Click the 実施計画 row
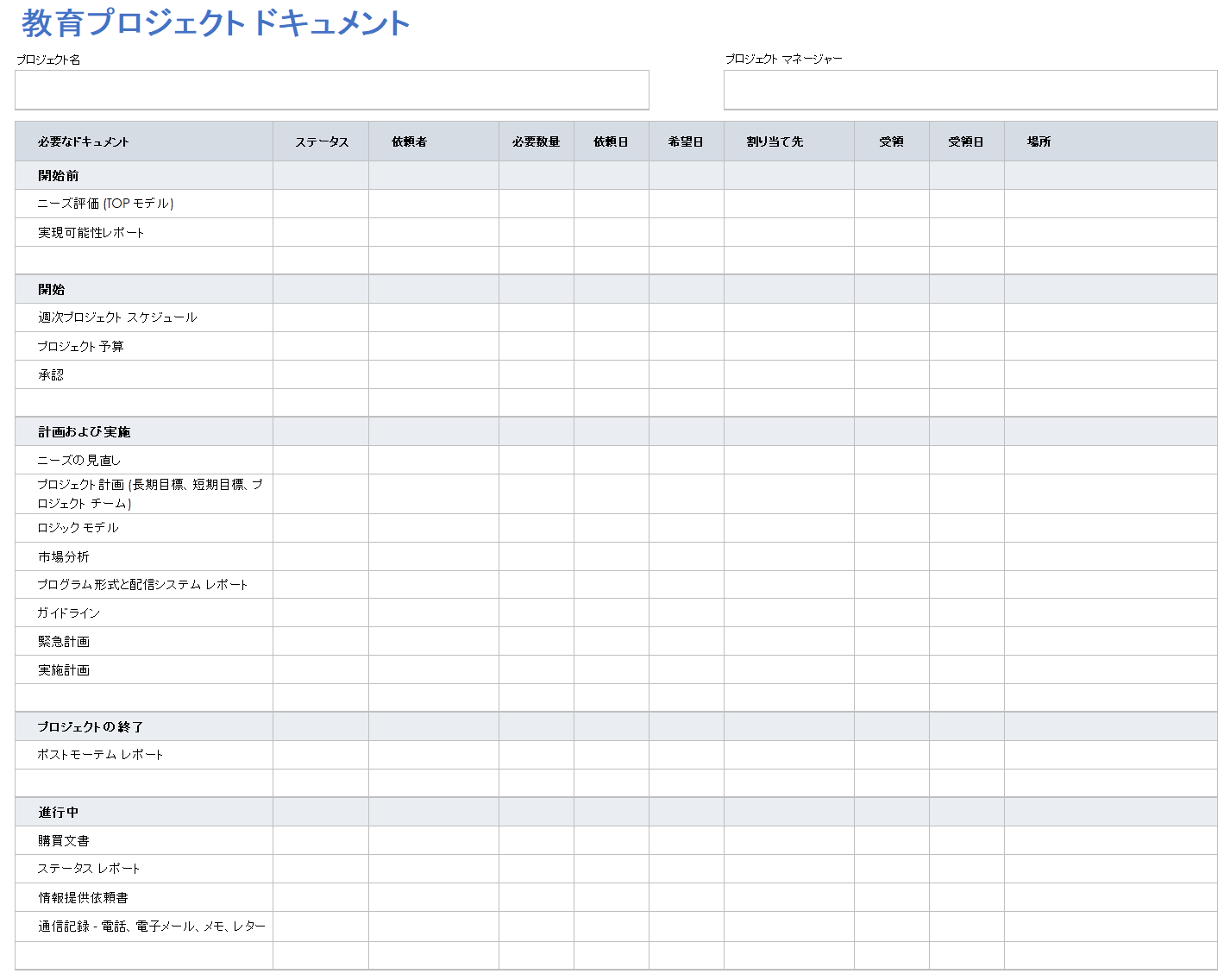 [616, 669]
